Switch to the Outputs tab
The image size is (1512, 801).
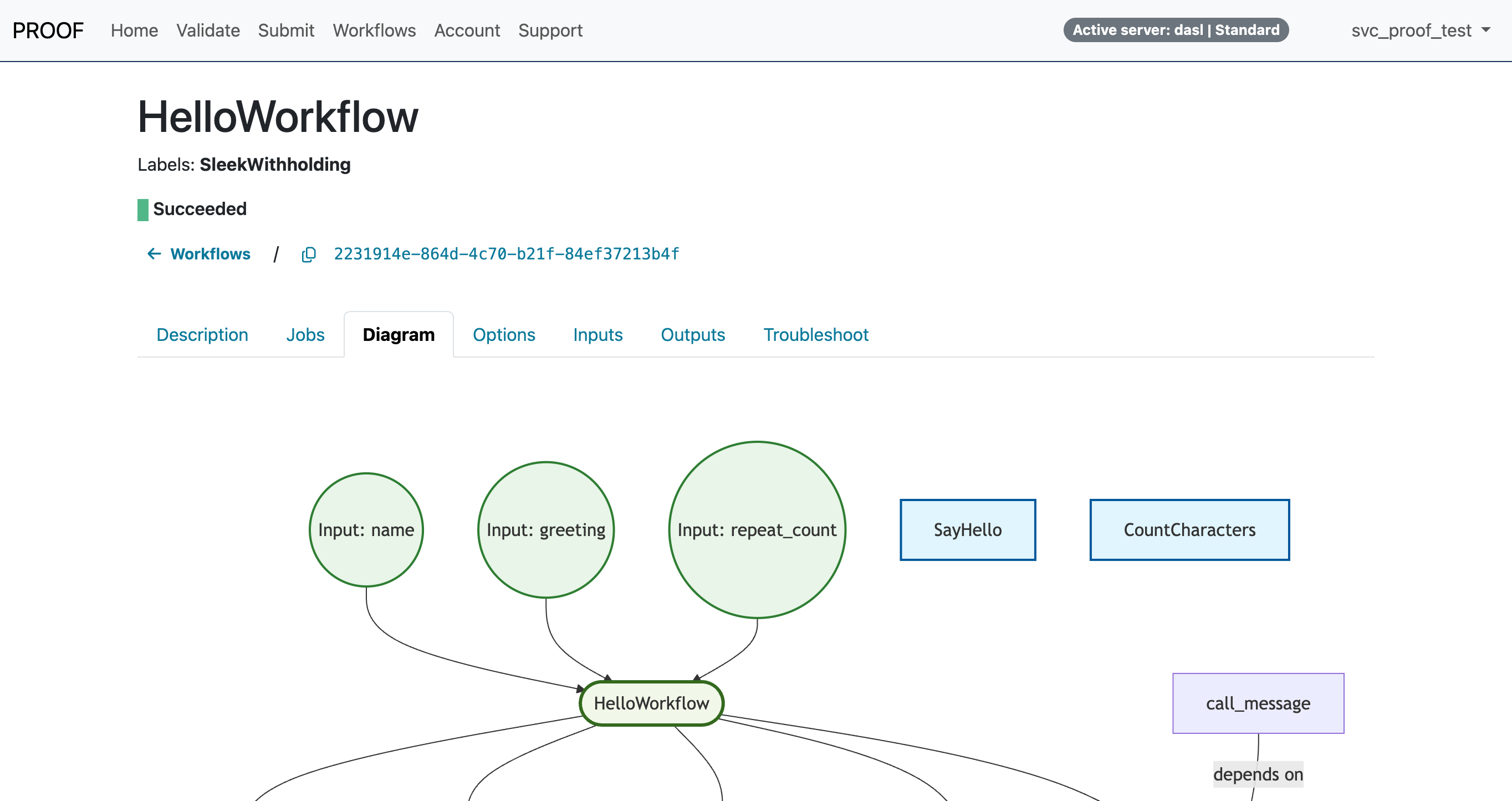(x=693, y=335)
